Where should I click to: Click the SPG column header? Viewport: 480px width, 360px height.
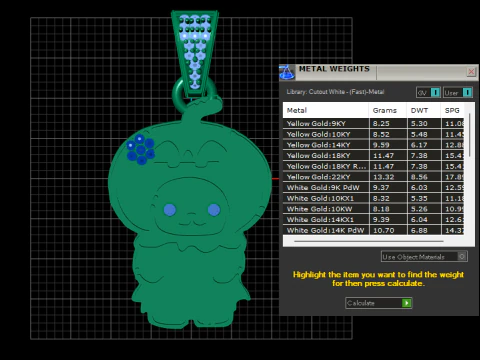pyautogui.click(x=452, y=110)
